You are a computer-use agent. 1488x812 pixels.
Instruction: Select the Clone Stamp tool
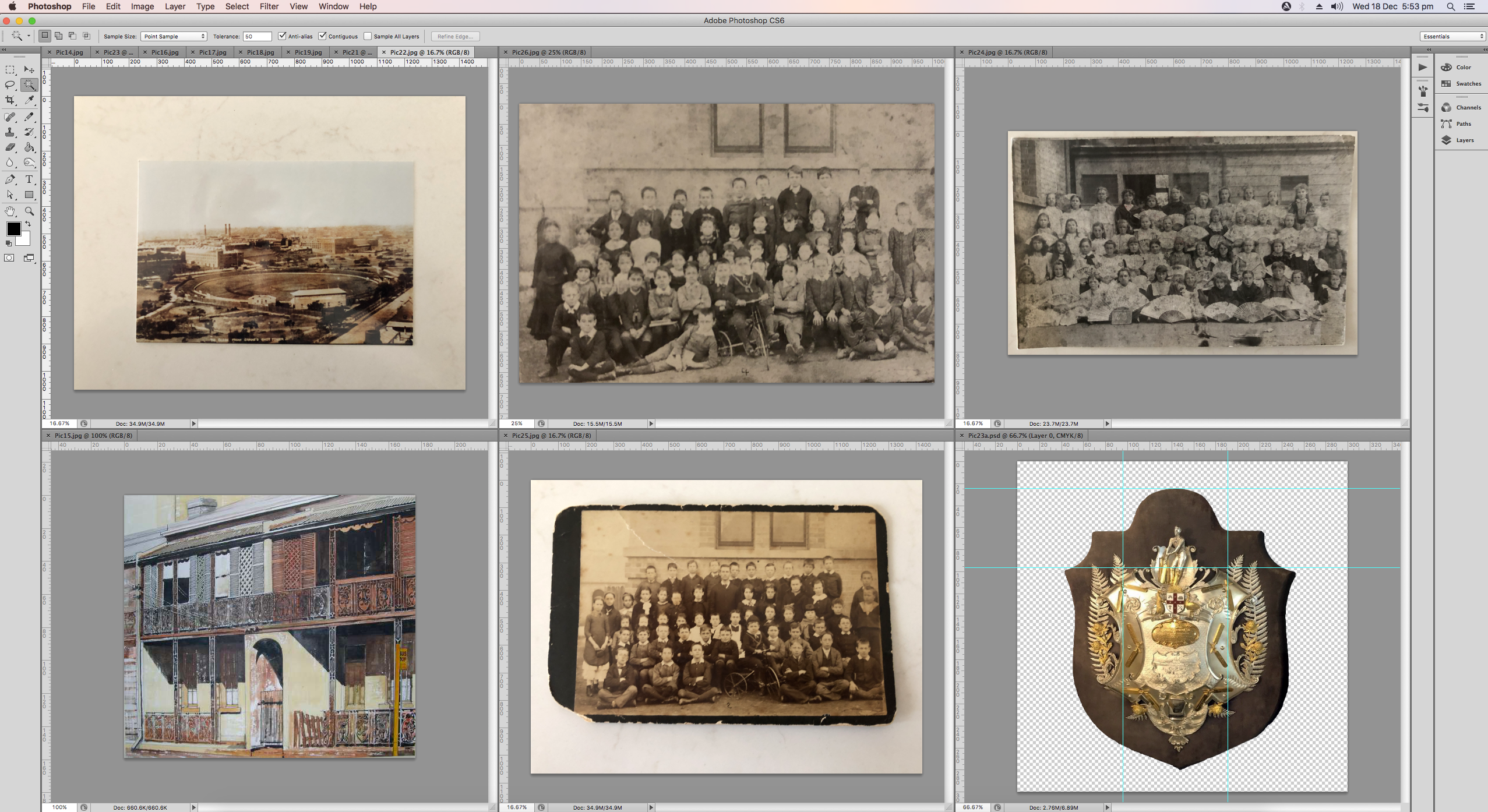10,132
